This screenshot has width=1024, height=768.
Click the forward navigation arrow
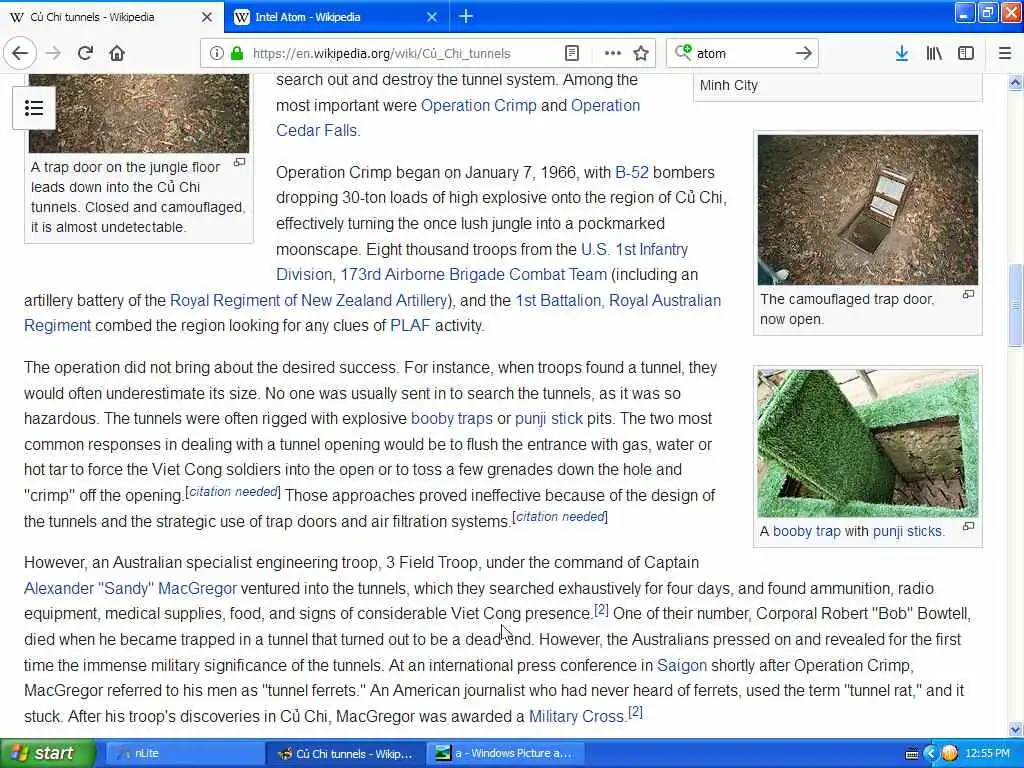click(x=53, y=54)
